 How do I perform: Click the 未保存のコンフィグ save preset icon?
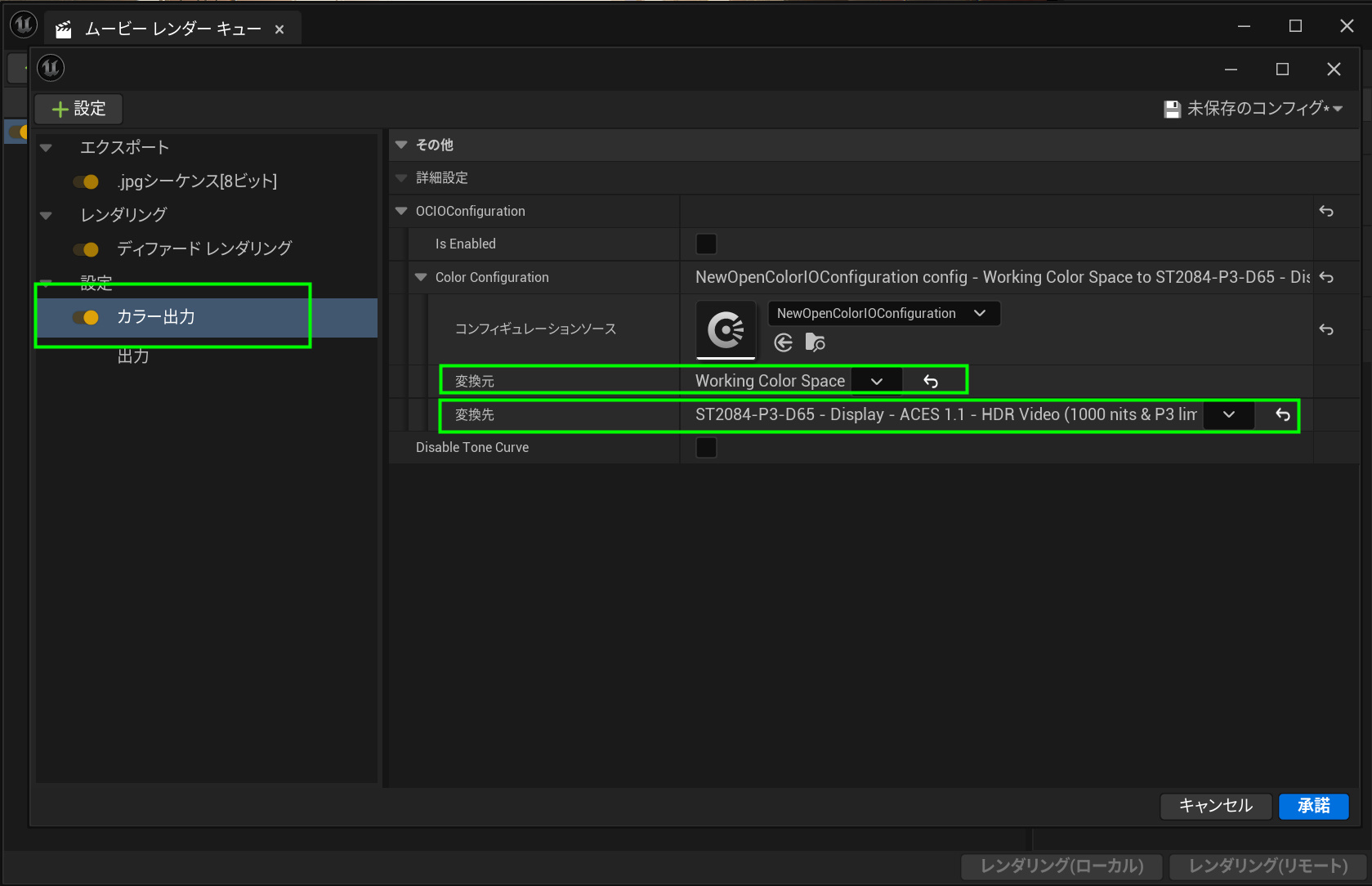1172,109
